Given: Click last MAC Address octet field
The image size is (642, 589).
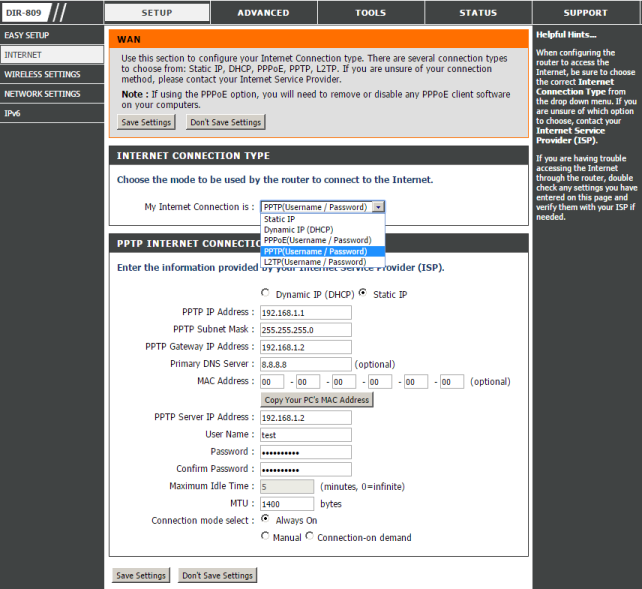Looking at the screenshot, I should 452,382.
